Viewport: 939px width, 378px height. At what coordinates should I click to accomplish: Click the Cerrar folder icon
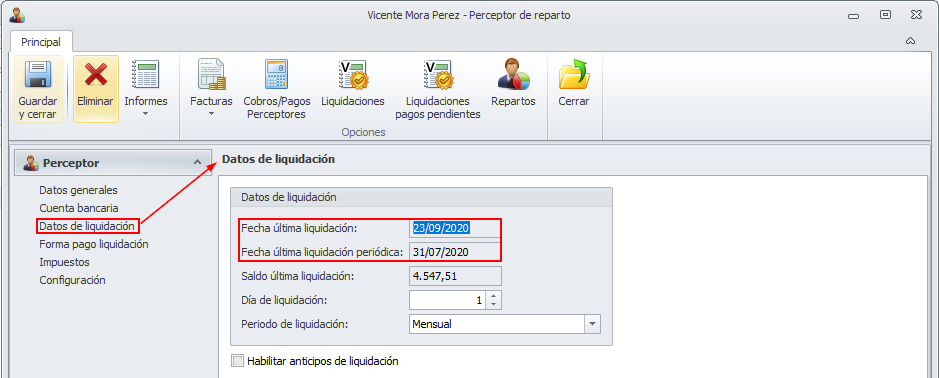coord(574,75)
